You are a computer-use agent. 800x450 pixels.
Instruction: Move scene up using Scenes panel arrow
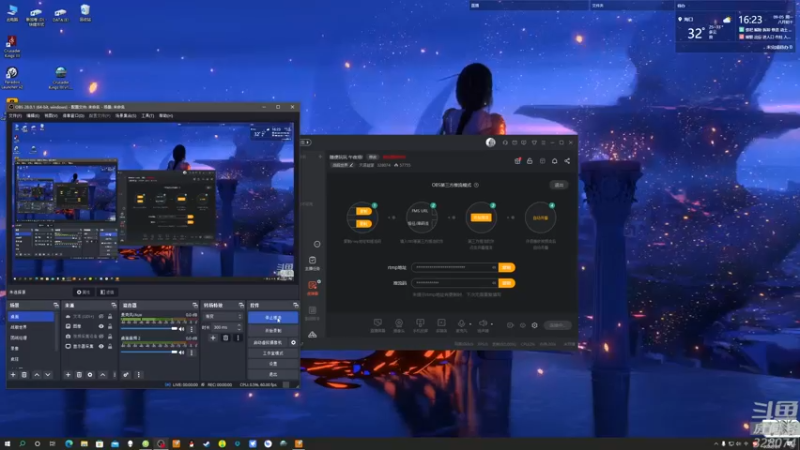[37, 374]
